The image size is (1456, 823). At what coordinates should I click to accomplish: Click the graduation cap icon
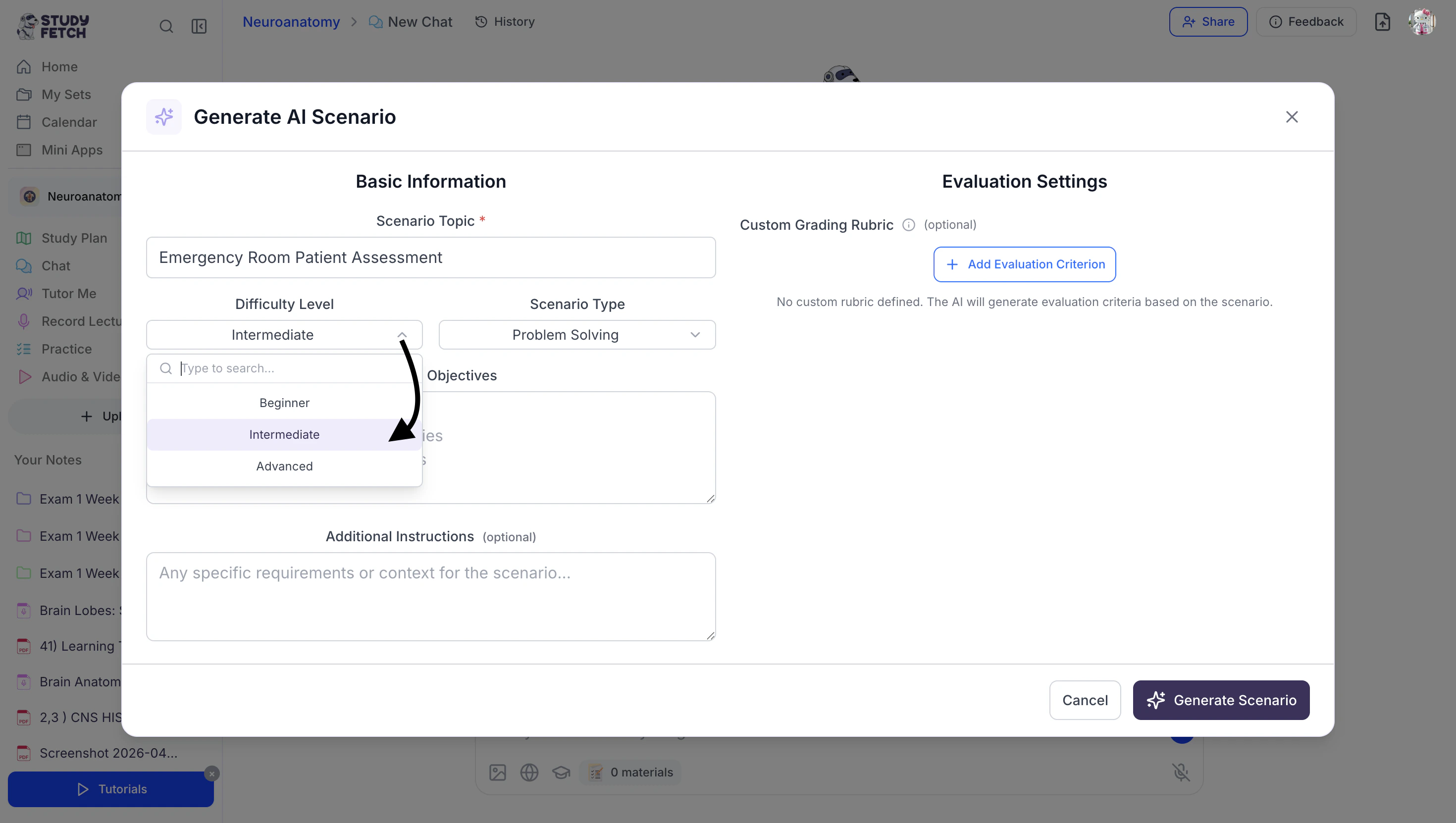(561, 772)
